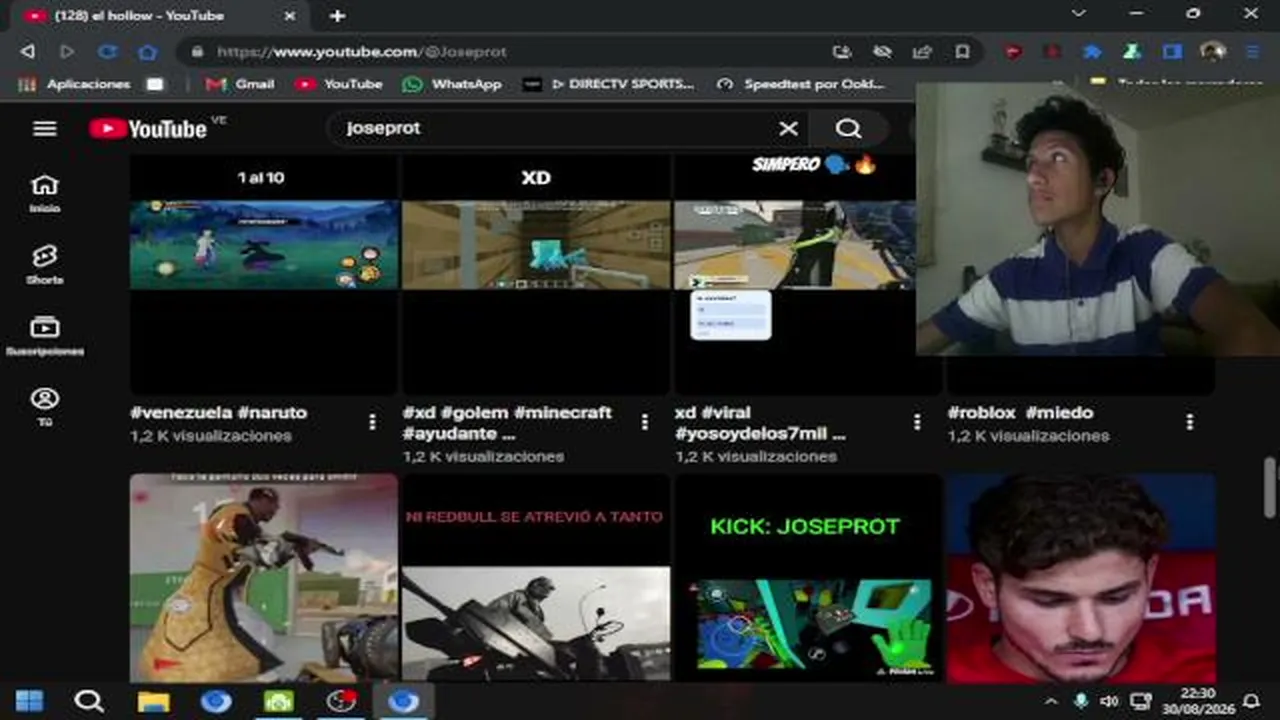Open File Explorer from the taskbar
Image resolution: width=1280 pixels, height=720 pixels.
coord(153,701)
